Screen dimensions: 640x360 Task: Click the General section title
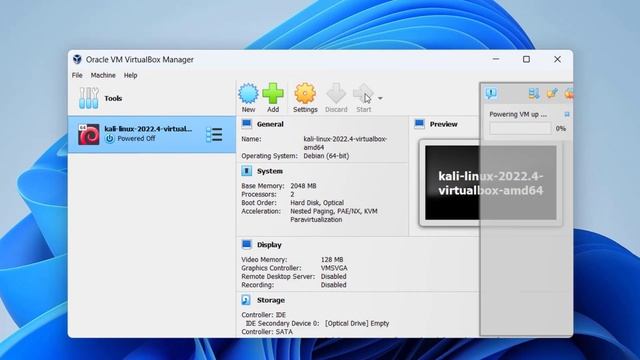(x=270, y=124)
